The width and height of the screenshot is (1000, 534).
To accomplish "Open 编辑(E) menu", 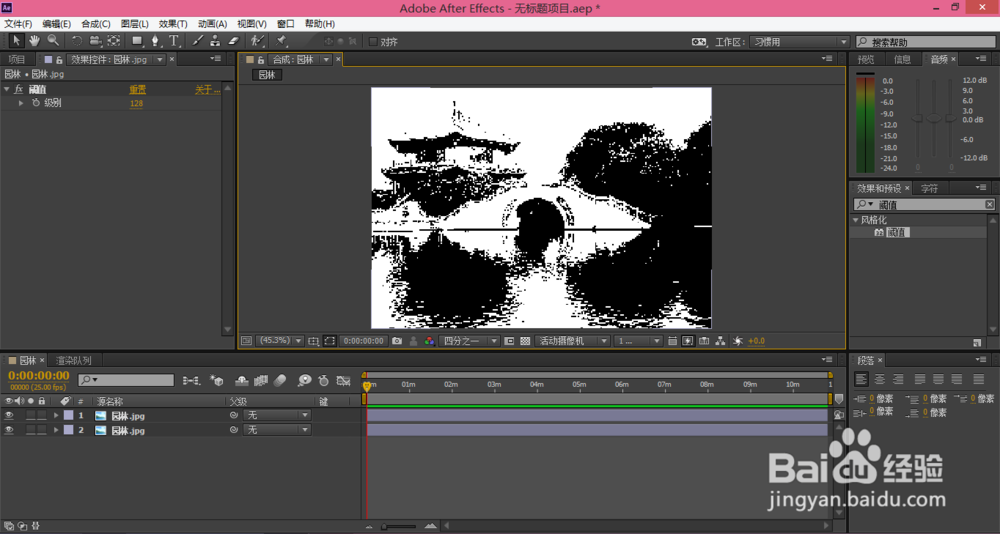I will pos(57,24).
